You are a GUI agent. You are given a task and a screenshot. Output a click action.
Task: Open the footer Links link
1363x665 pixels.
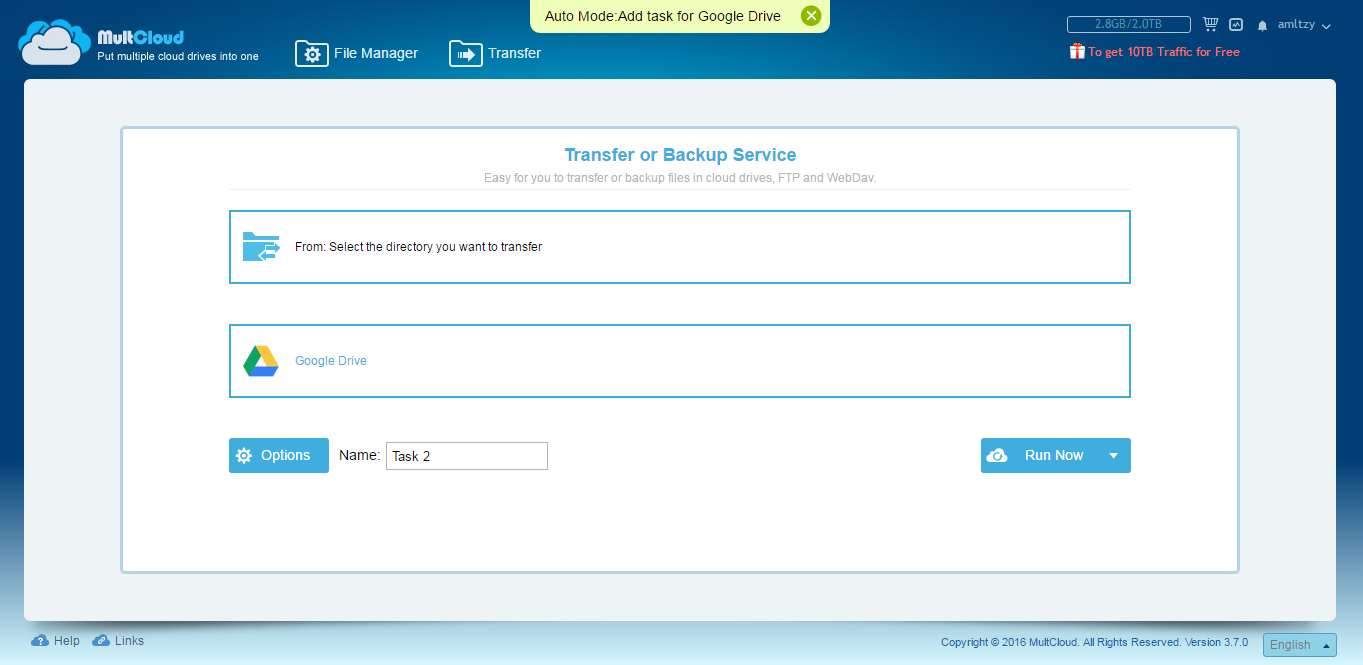tap(118, 641)
